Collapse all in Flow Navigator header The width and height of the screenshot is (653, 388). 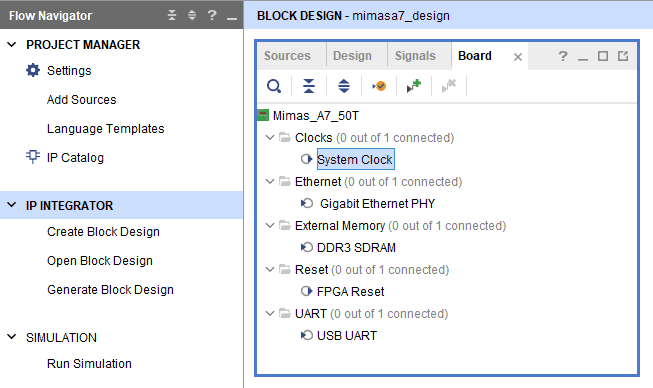tap(172, 15)
